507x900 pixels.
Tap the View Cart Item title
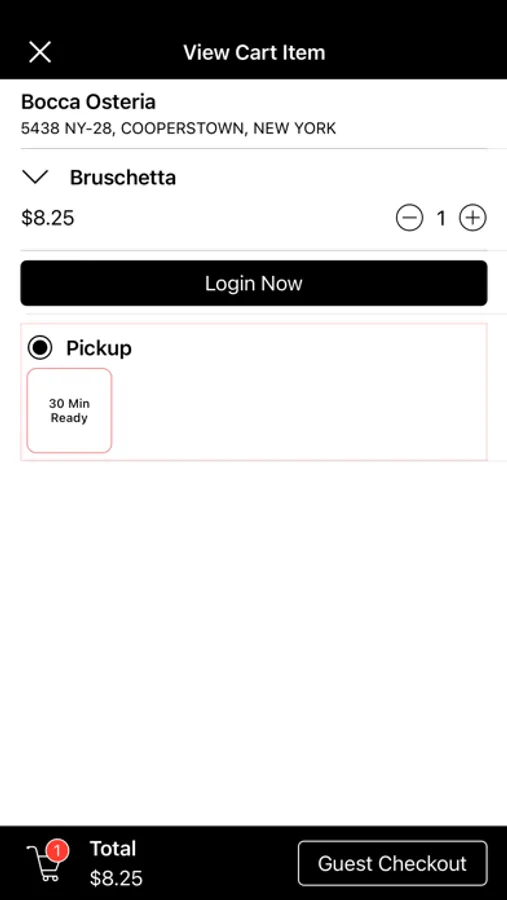pos(254,52)
